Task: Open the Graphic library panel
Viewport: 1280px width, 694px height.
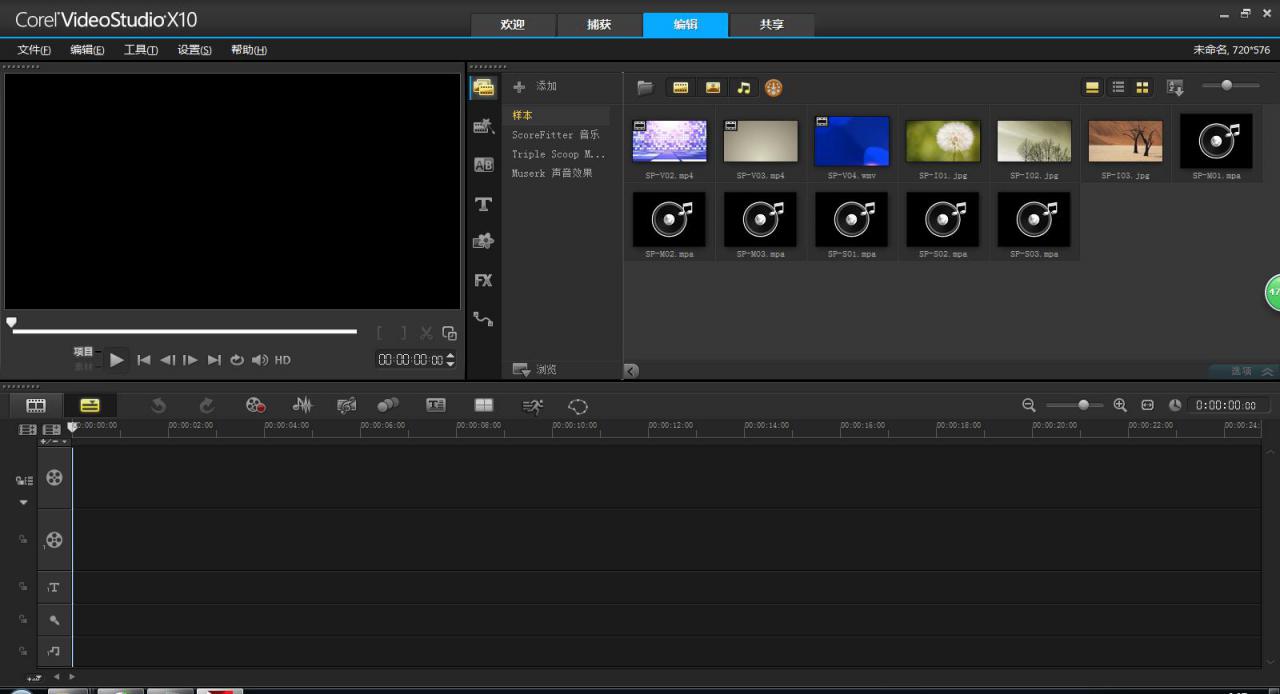Action: coord(484,242)
